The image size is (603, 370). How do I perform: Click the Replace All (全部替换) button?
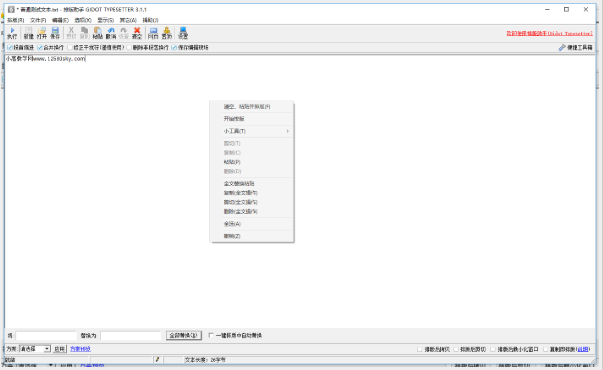click(x=183, y=335)
